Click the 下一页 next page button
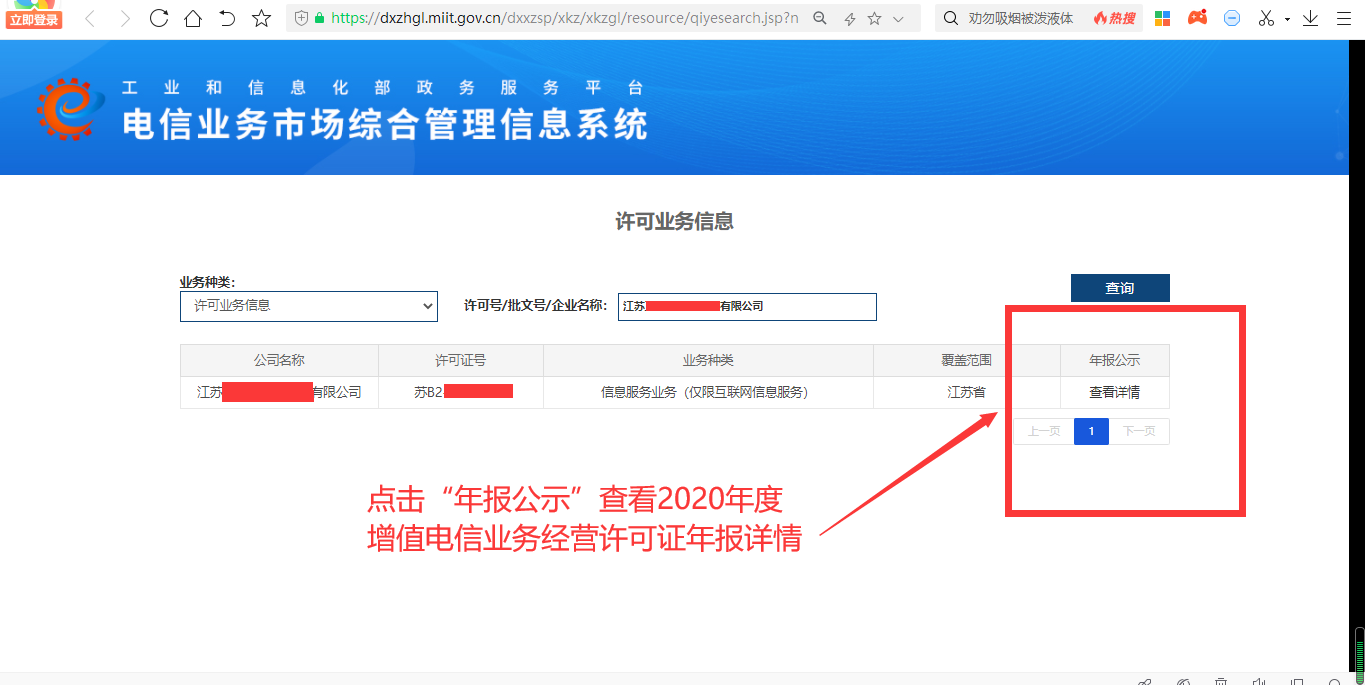1365x685 pixels. (x=1138, y=431)
